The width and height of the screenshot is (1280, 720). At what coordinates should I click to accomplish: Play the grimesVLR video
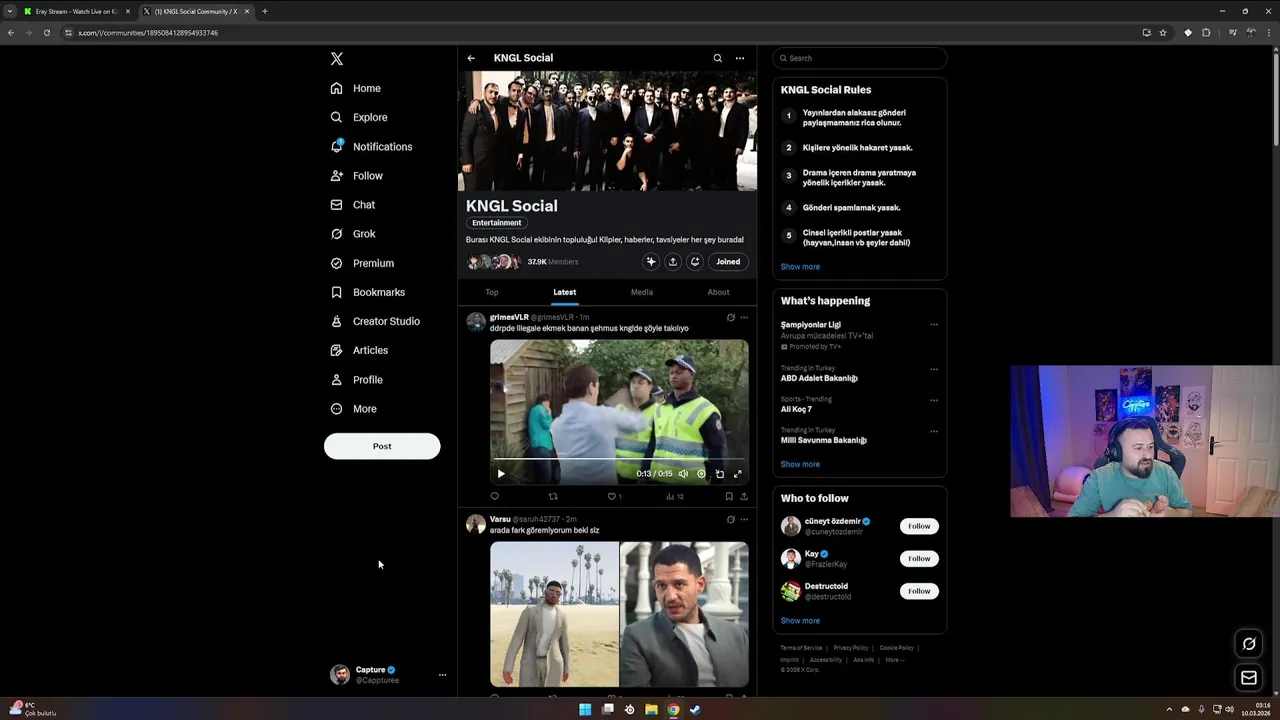click(x=501, y=474)
